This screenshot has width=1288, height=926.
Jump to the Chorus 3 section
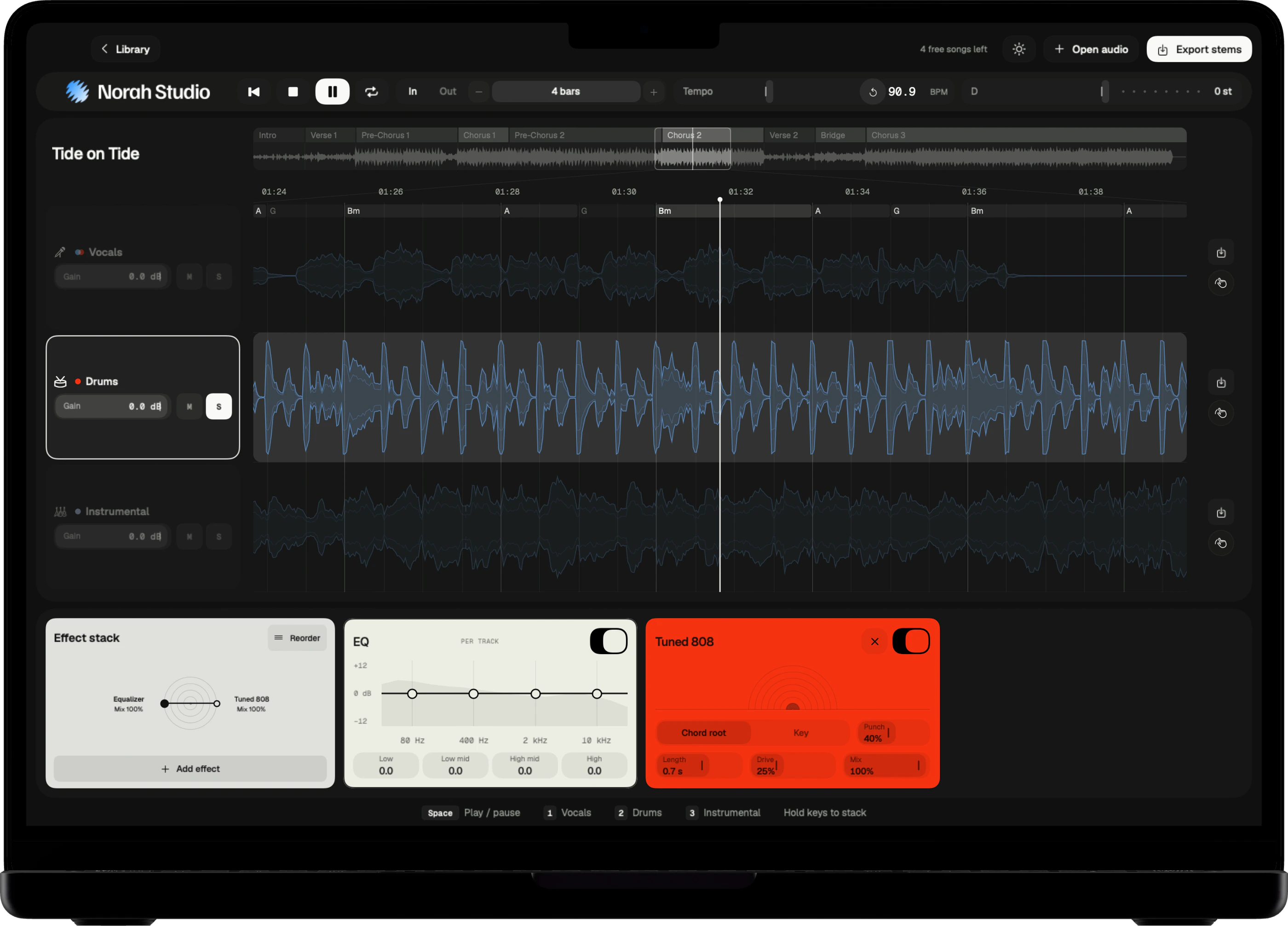pyautogui.click(x=1026, y=135)
